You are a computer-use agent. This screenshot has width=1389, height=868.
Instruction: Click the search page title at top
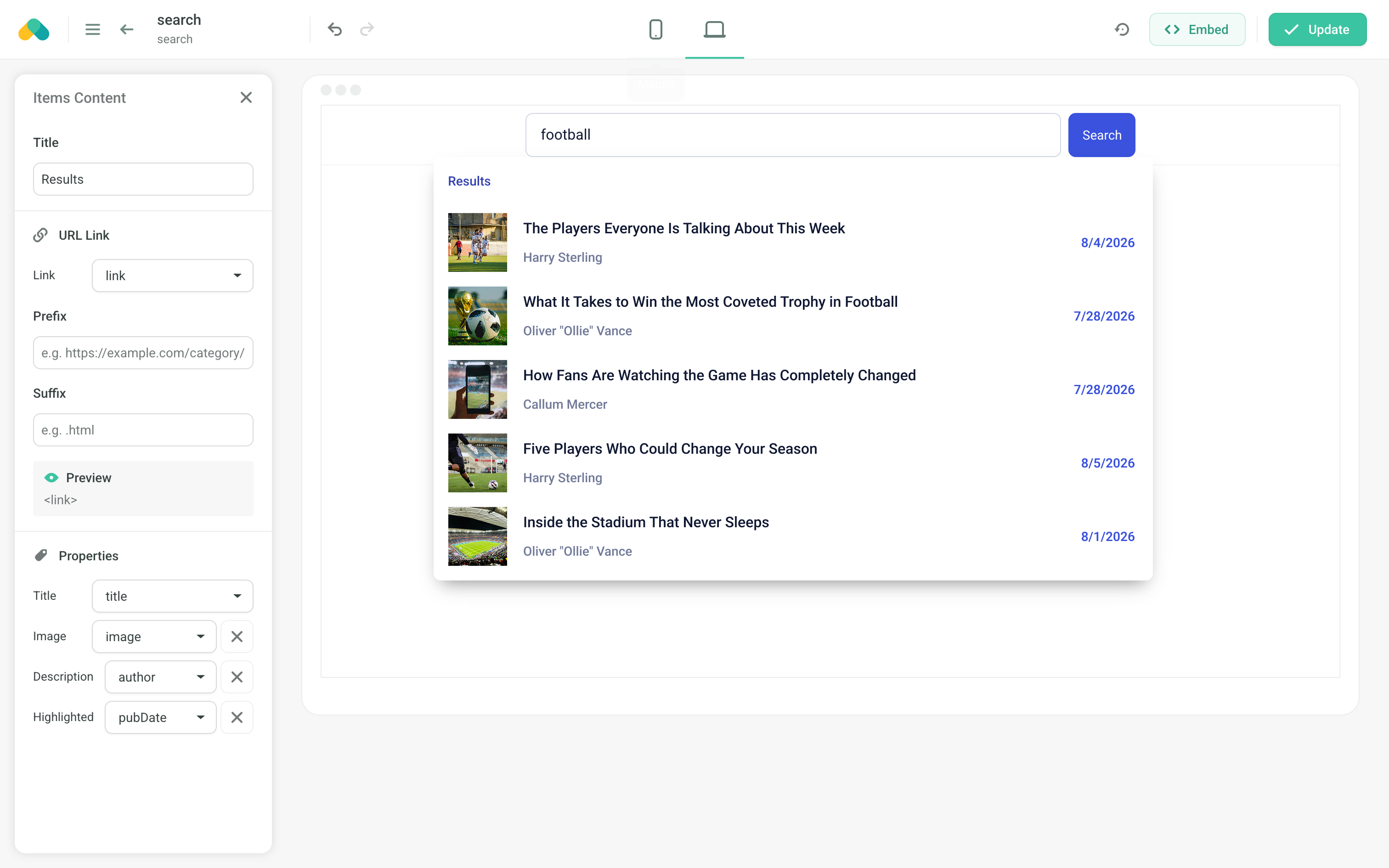click(x=179, y=19)
